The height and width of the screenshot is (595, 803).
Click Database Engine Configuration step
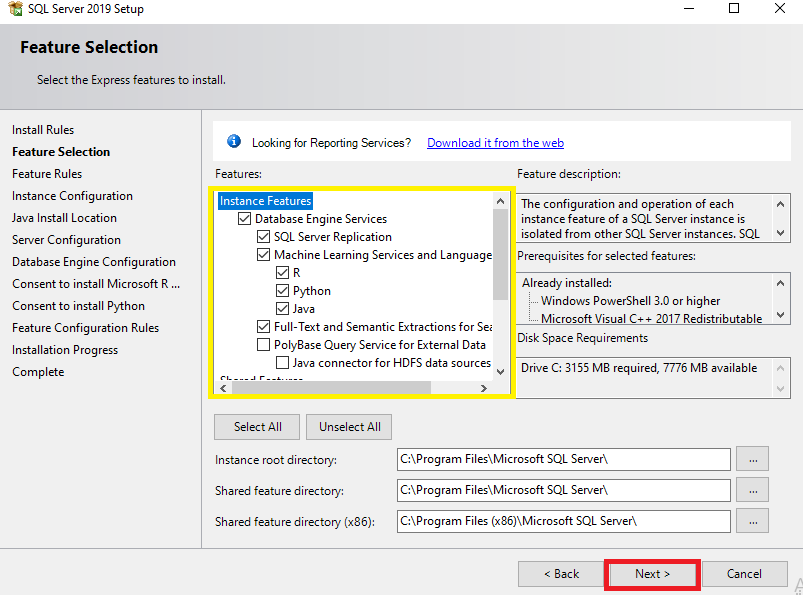click(x=94, y=262)
